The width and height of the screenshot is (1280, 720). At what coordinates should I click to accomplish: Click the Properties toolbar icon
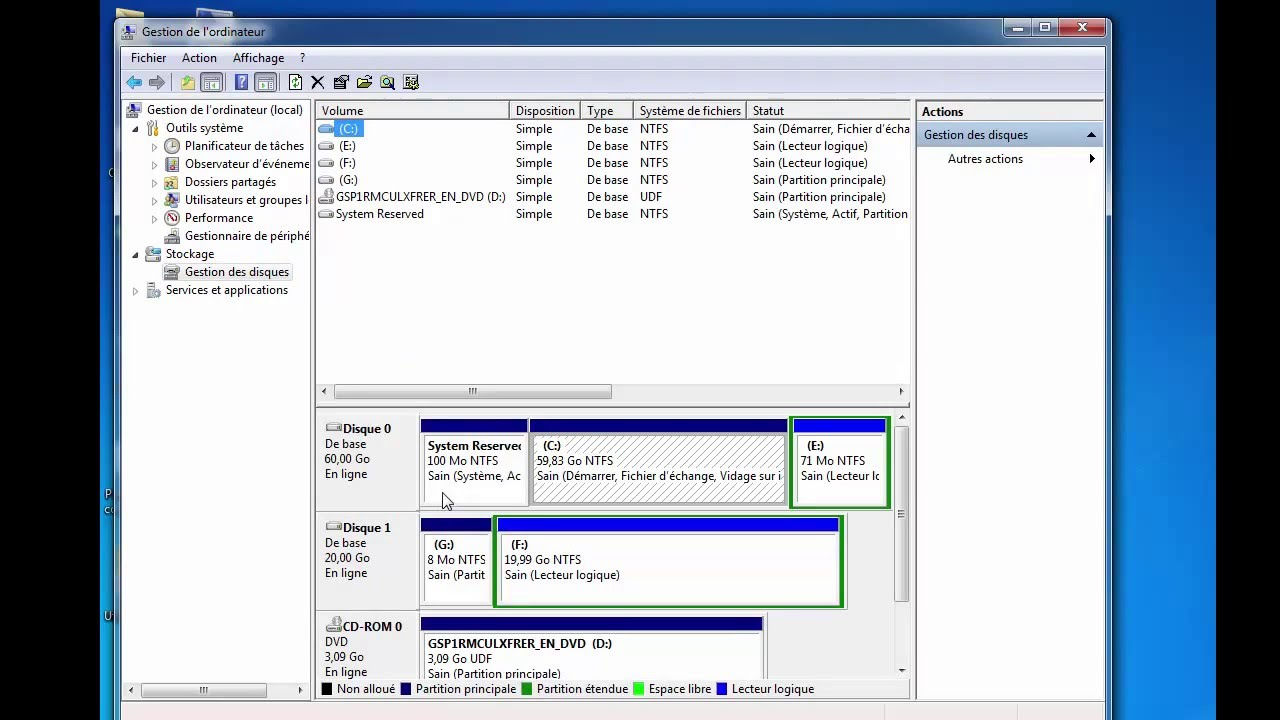[x=341, y=82]
